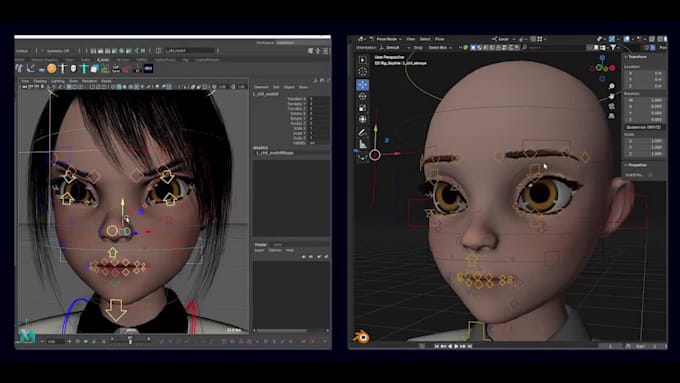
Task: Click the first shelf icon in Maya
Action: click(x=19, y=69)
